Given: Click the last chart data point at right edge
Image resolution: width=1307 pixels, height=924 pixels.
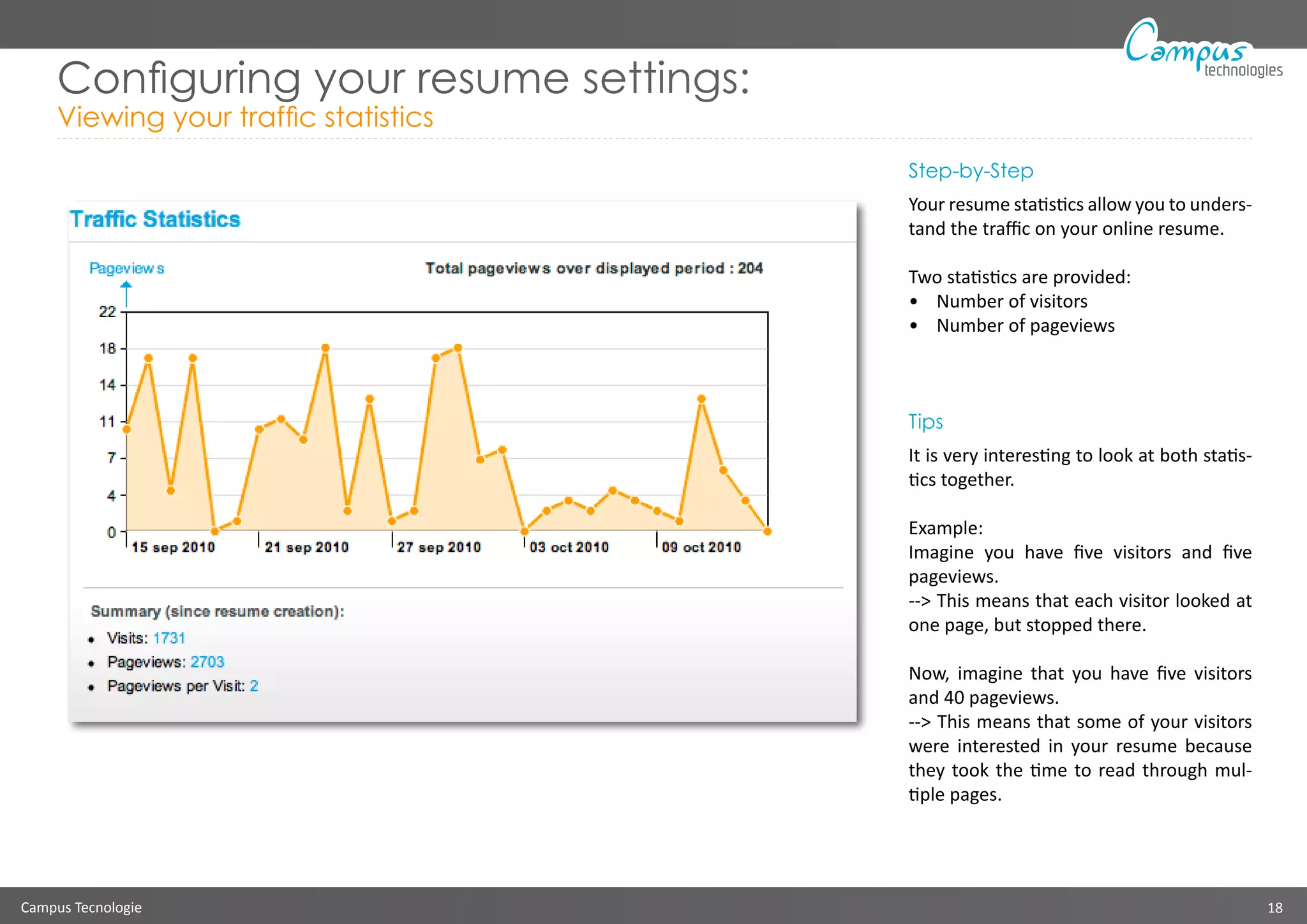Looking at the screenshot, I should tap(768, 531).
